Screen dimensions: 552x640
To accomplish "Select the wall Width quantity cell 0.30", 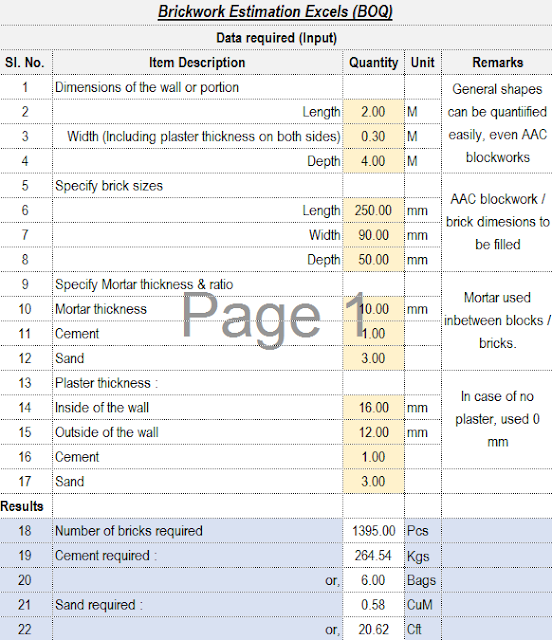I will (x=374, y=136).
